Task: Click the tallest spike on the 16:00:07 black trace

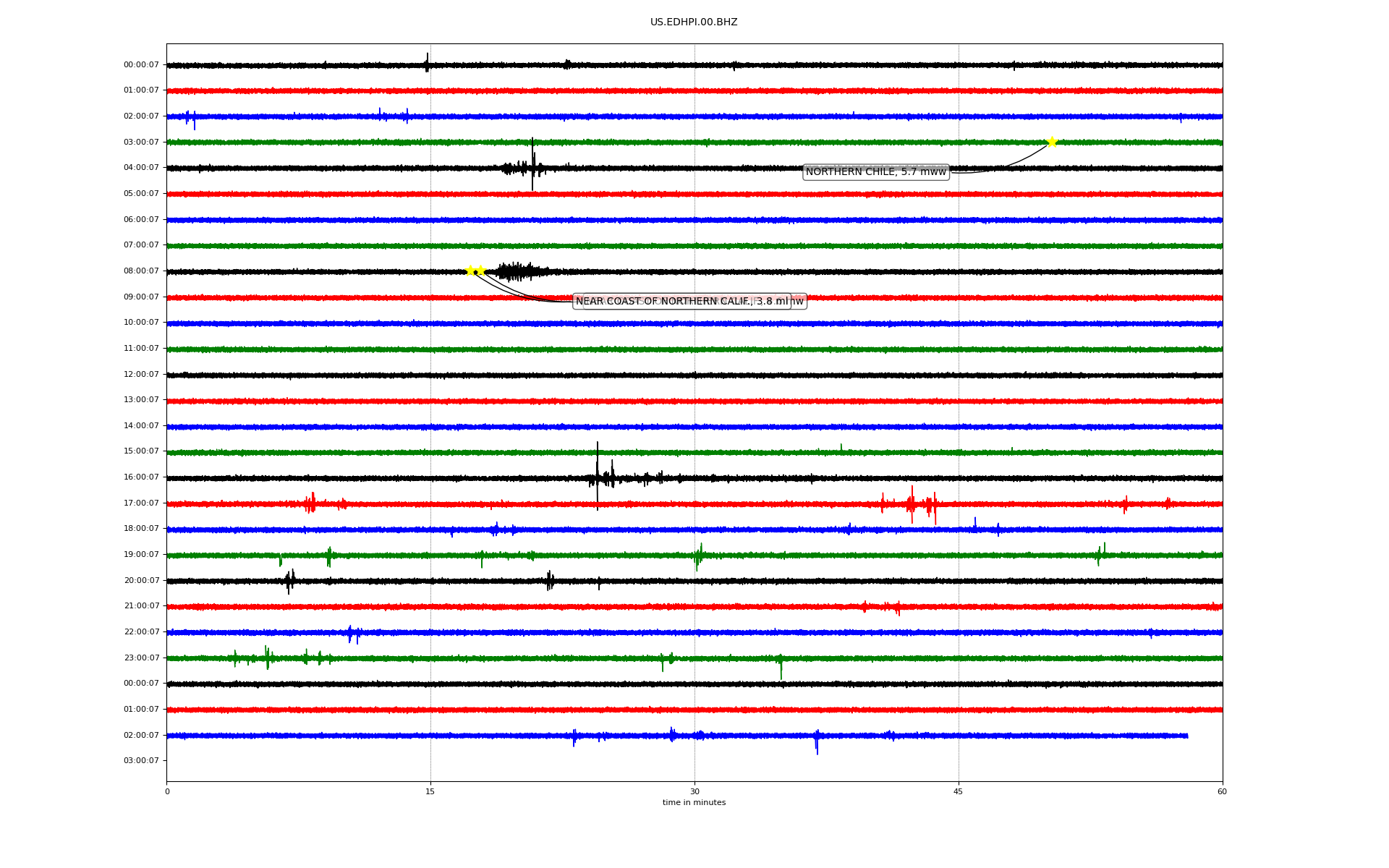Action: click(598, 476)
